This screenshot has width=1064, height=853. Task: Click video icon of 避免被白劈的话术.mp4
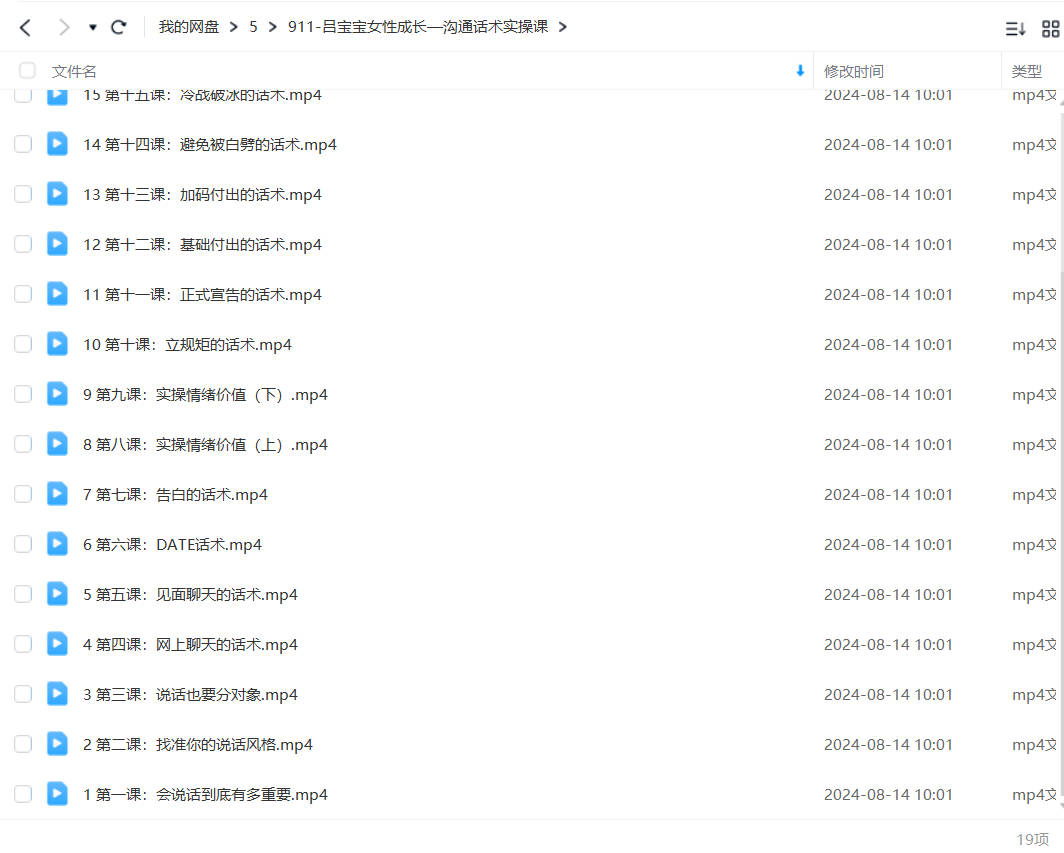click(x=57, y=144)
